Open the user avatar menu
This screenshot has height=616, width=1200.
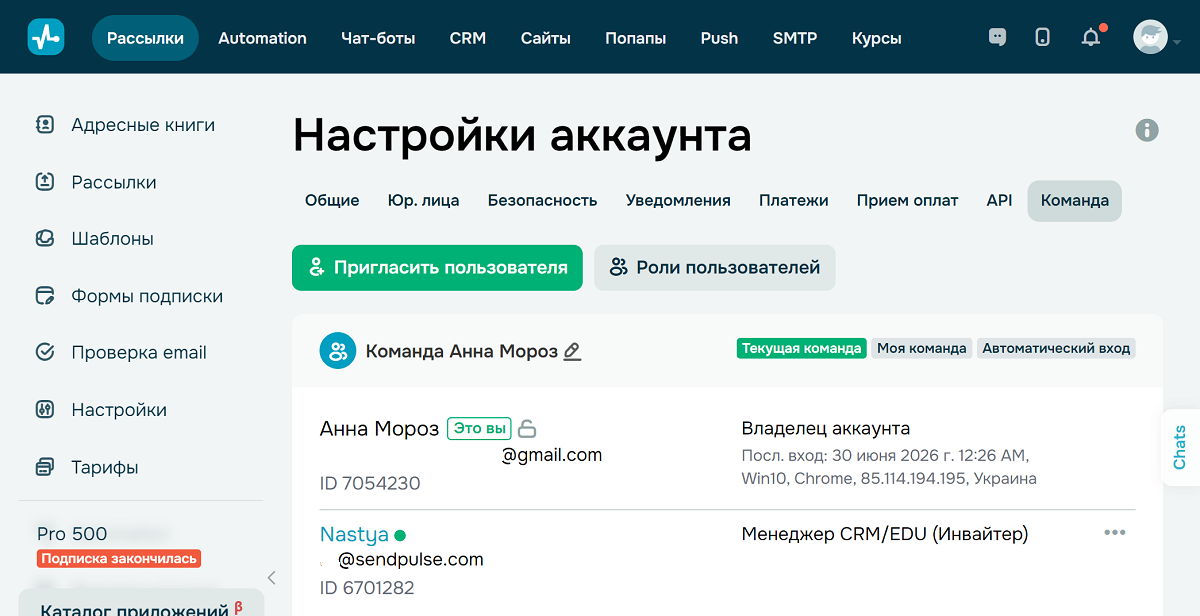click(x=1151, y=37)
